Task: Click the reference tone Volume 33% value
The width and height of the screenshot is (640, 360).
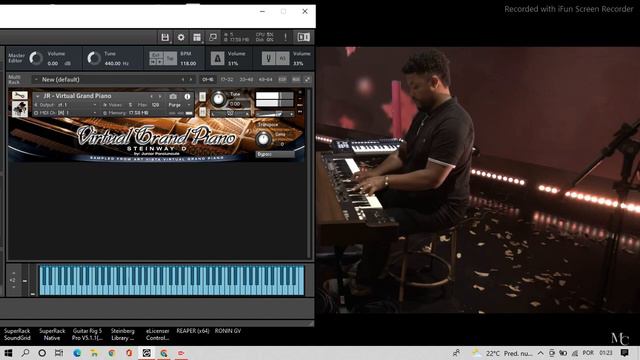Action: 298,64
